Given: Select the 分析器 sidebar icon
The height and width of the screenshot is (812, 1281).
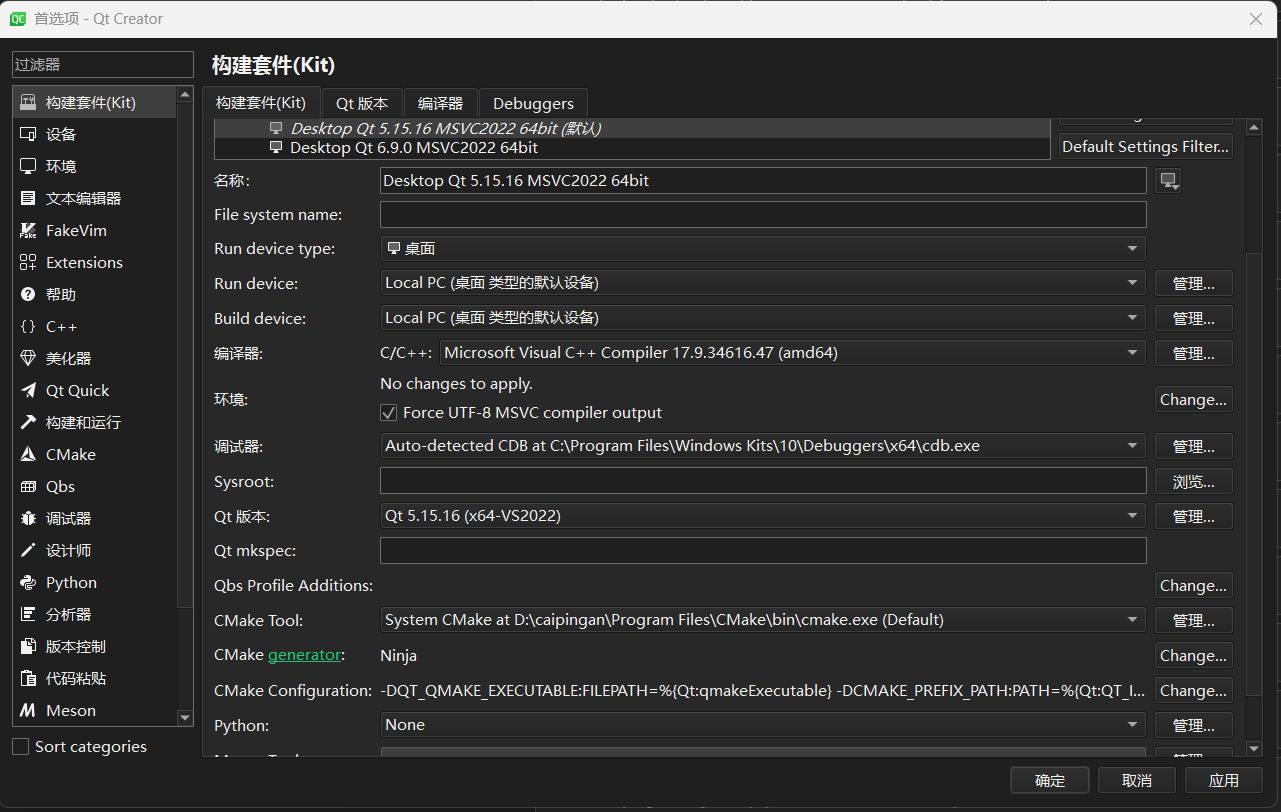Looking at the screenshot, I should coord(66,614).
